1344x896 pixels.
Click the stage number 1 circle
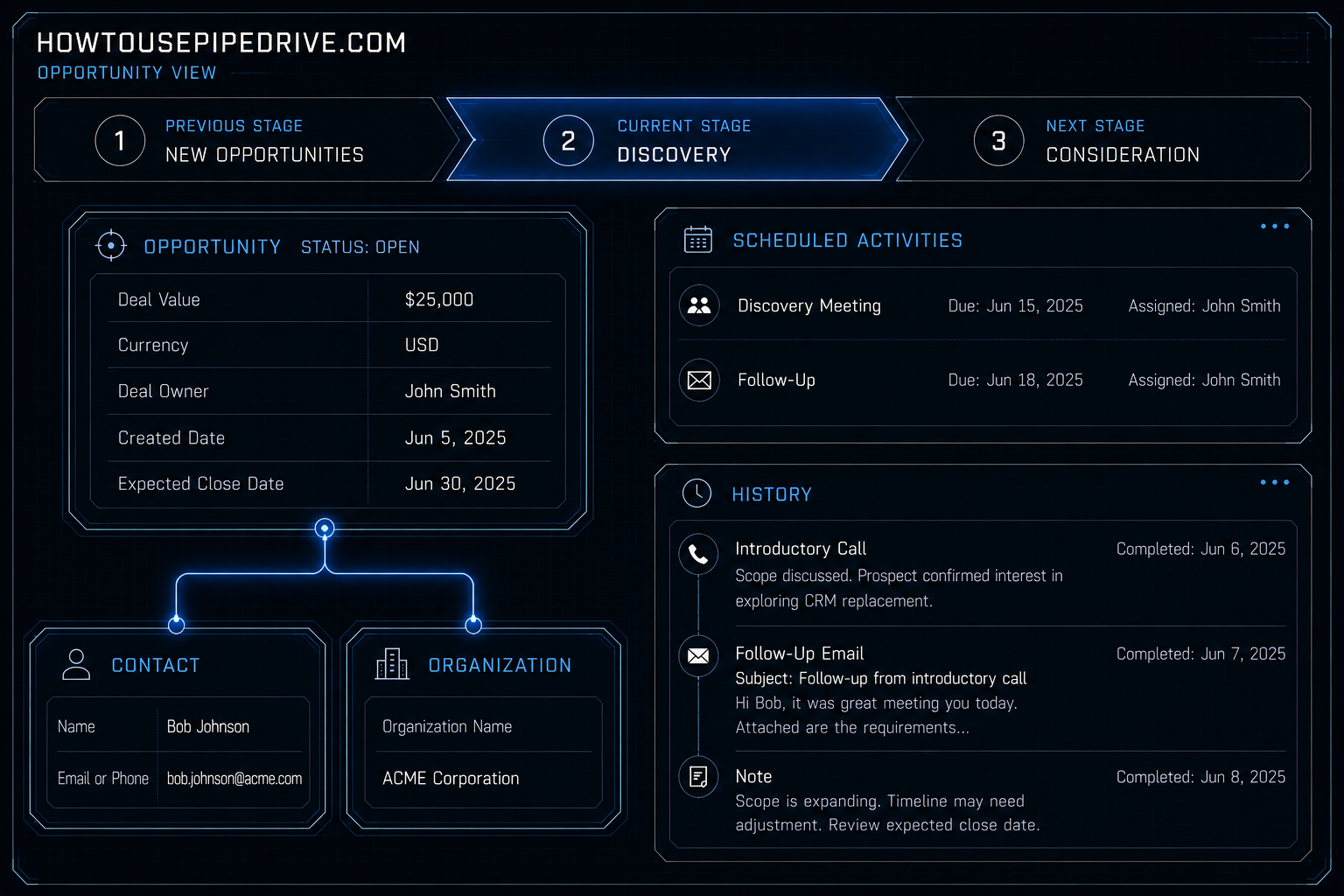coord(120,140)
